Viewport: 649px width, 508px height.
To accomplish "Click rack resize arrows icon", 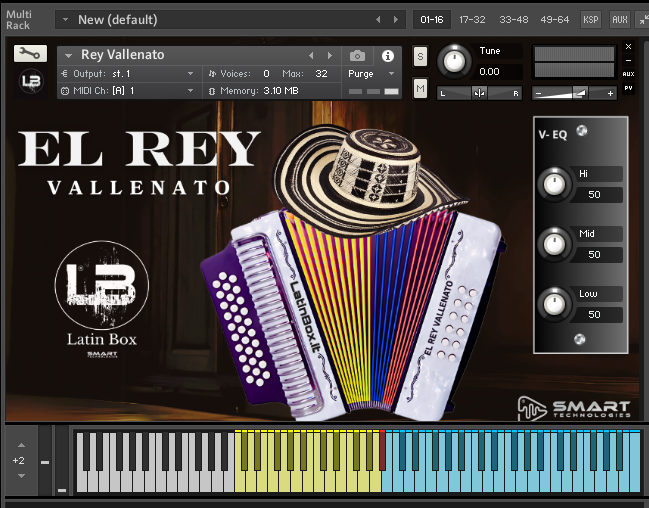I will click(643, 19).
